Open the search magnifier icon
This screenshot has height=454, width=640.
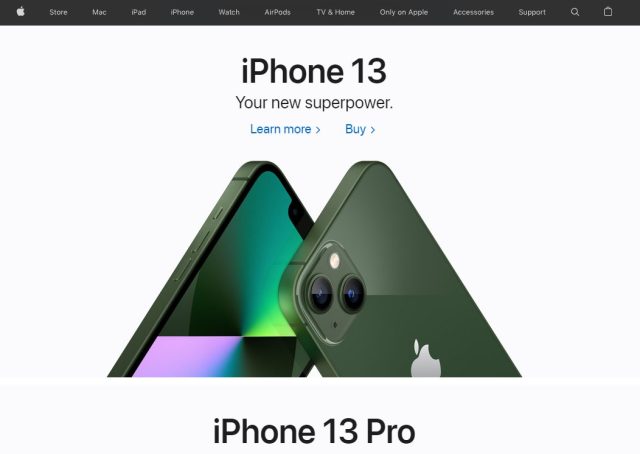pos(575,12)
